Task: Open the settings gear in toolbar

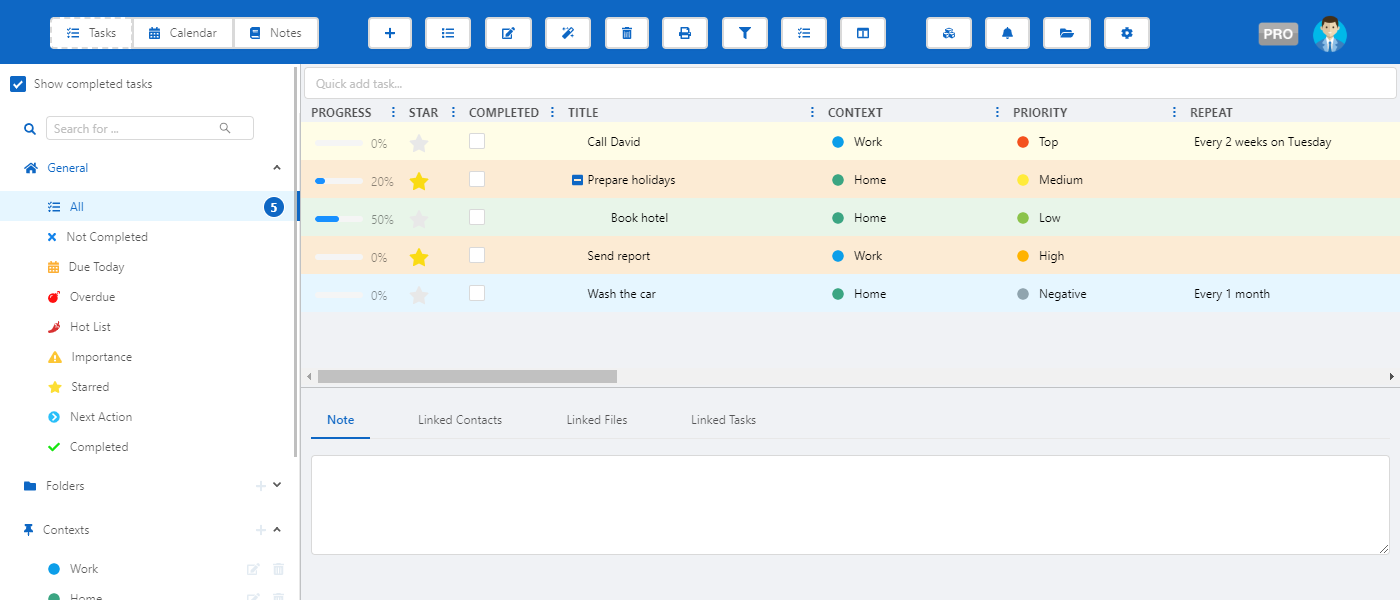Action: [1127, 33]
